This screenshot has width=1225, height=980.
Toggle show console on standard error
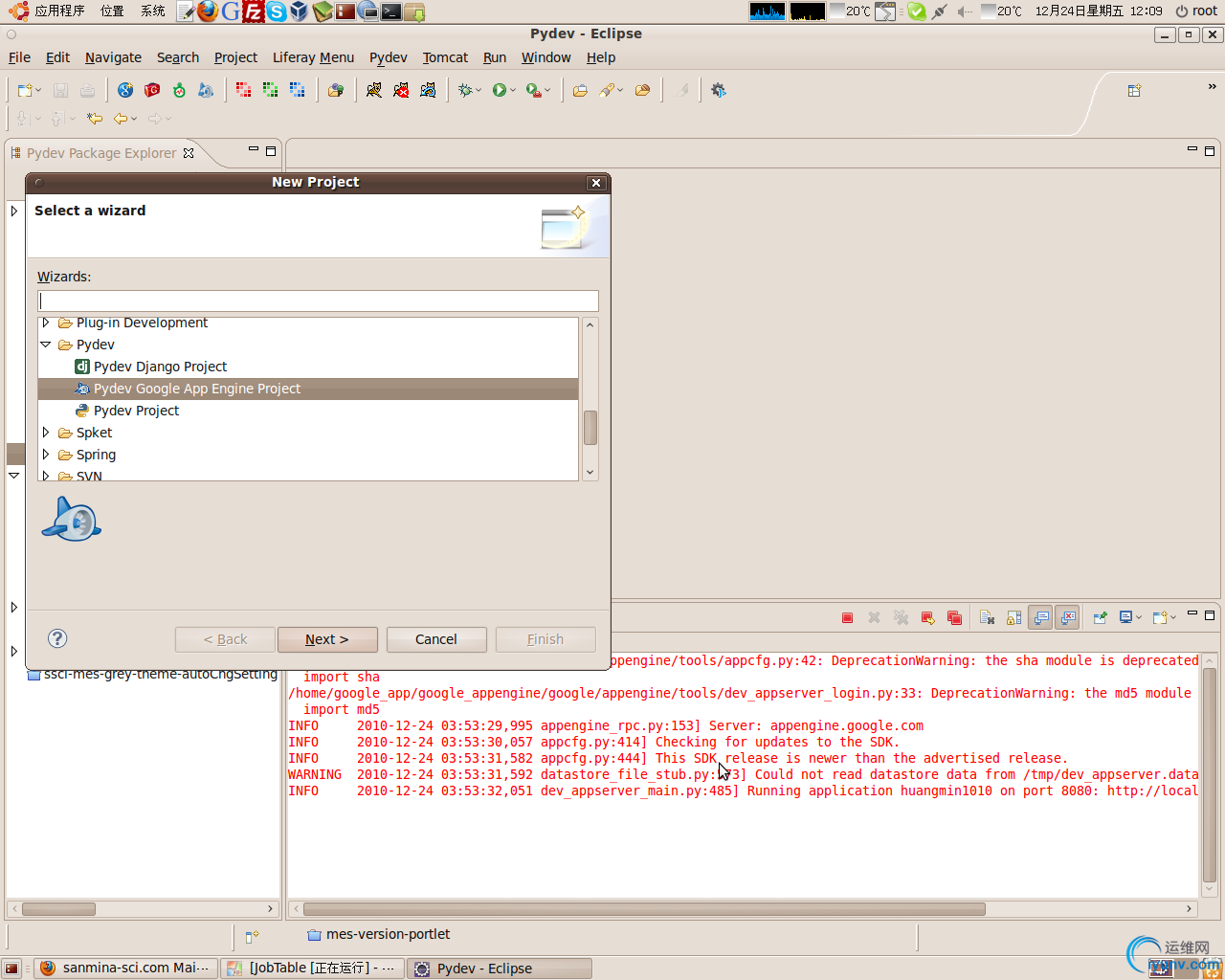(1067, 618)
